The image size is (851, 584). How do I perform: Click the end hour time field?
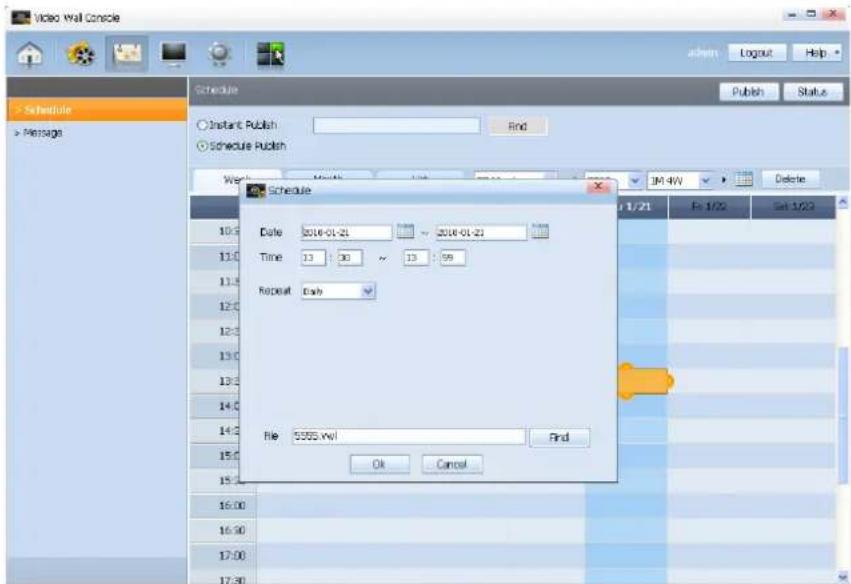pyautogui.click(x=416, y=258)
